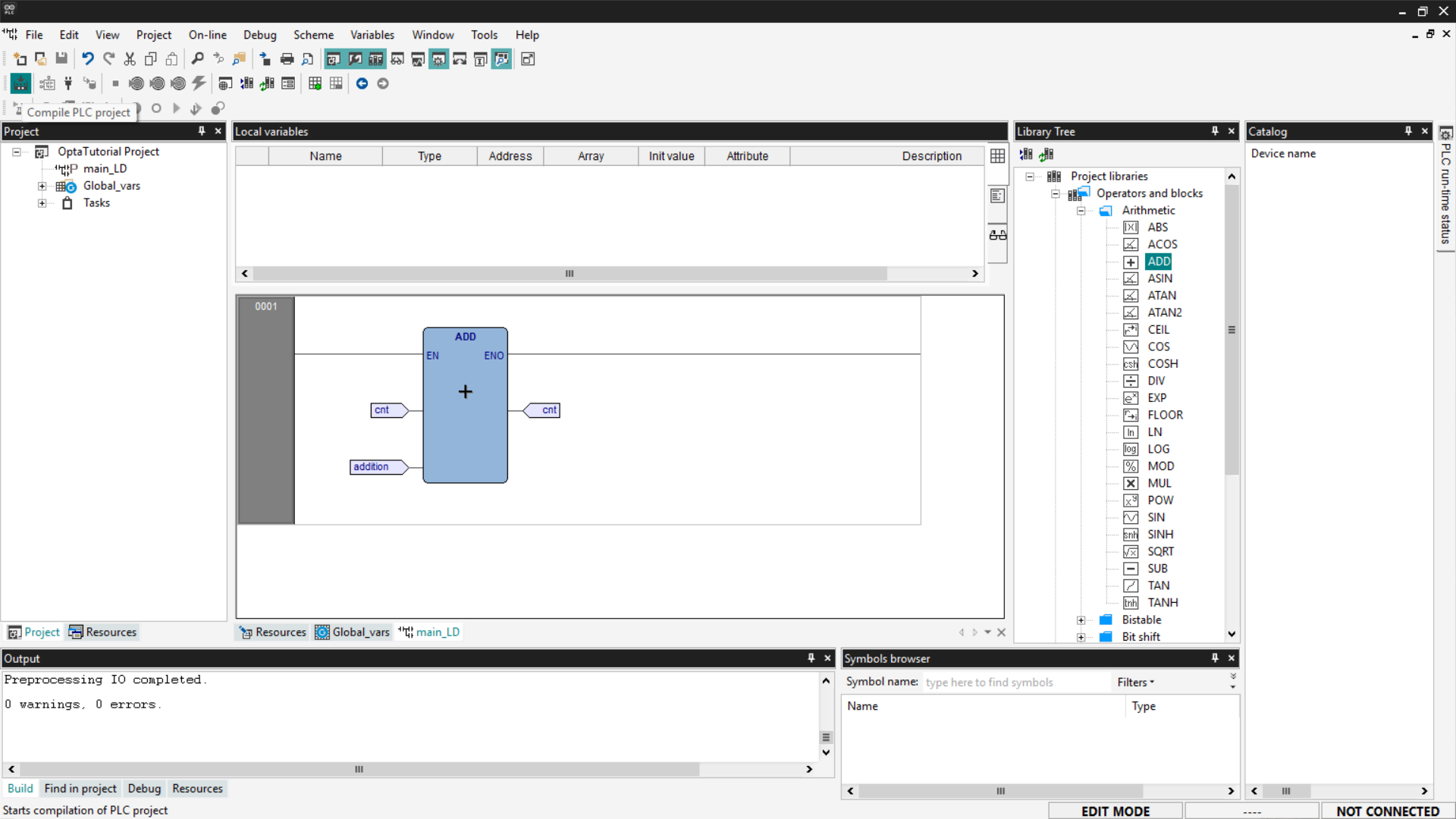1456x819 pixels.
Task: Open main_LD in the project tree
Action: tap(105, 168)
